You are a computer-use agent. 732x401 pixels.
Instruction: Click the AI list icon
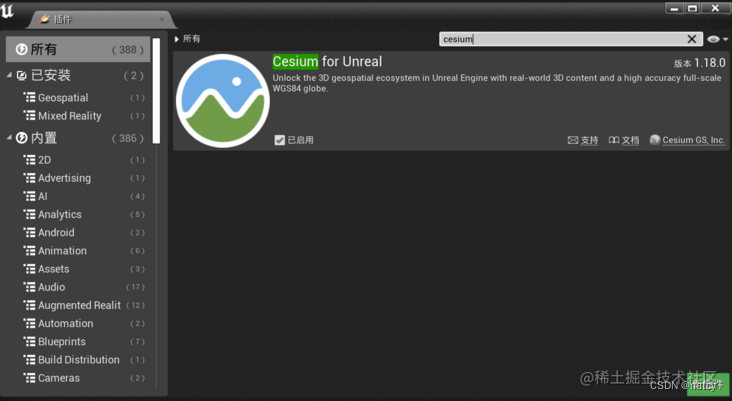[x=29, y=196]
